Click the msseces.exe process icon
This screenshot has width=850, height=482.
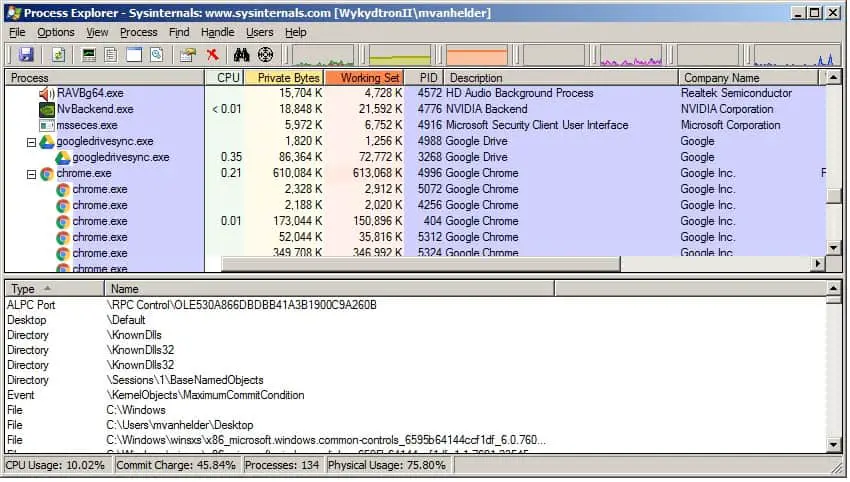coord(47,125)
